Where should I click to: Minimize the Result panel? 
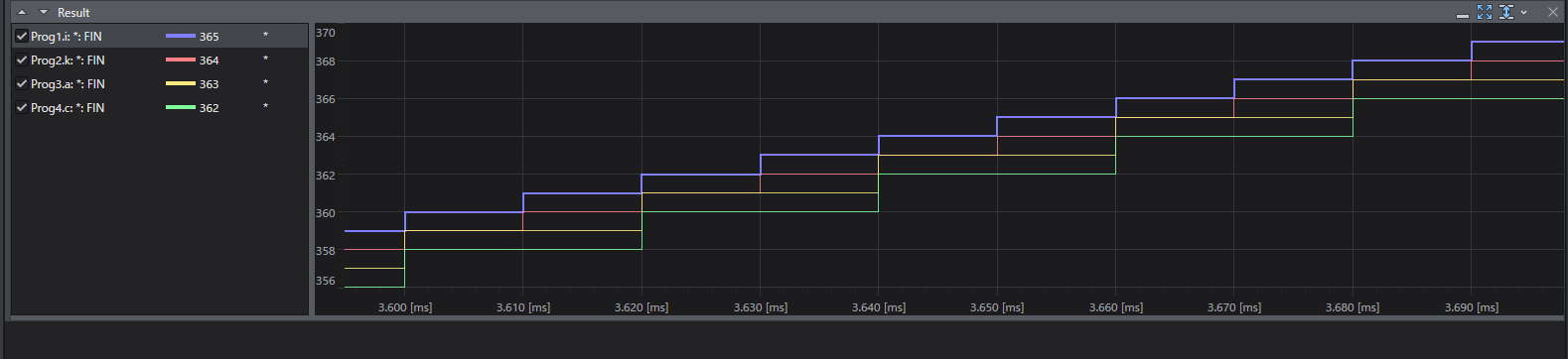point(1462,15)
